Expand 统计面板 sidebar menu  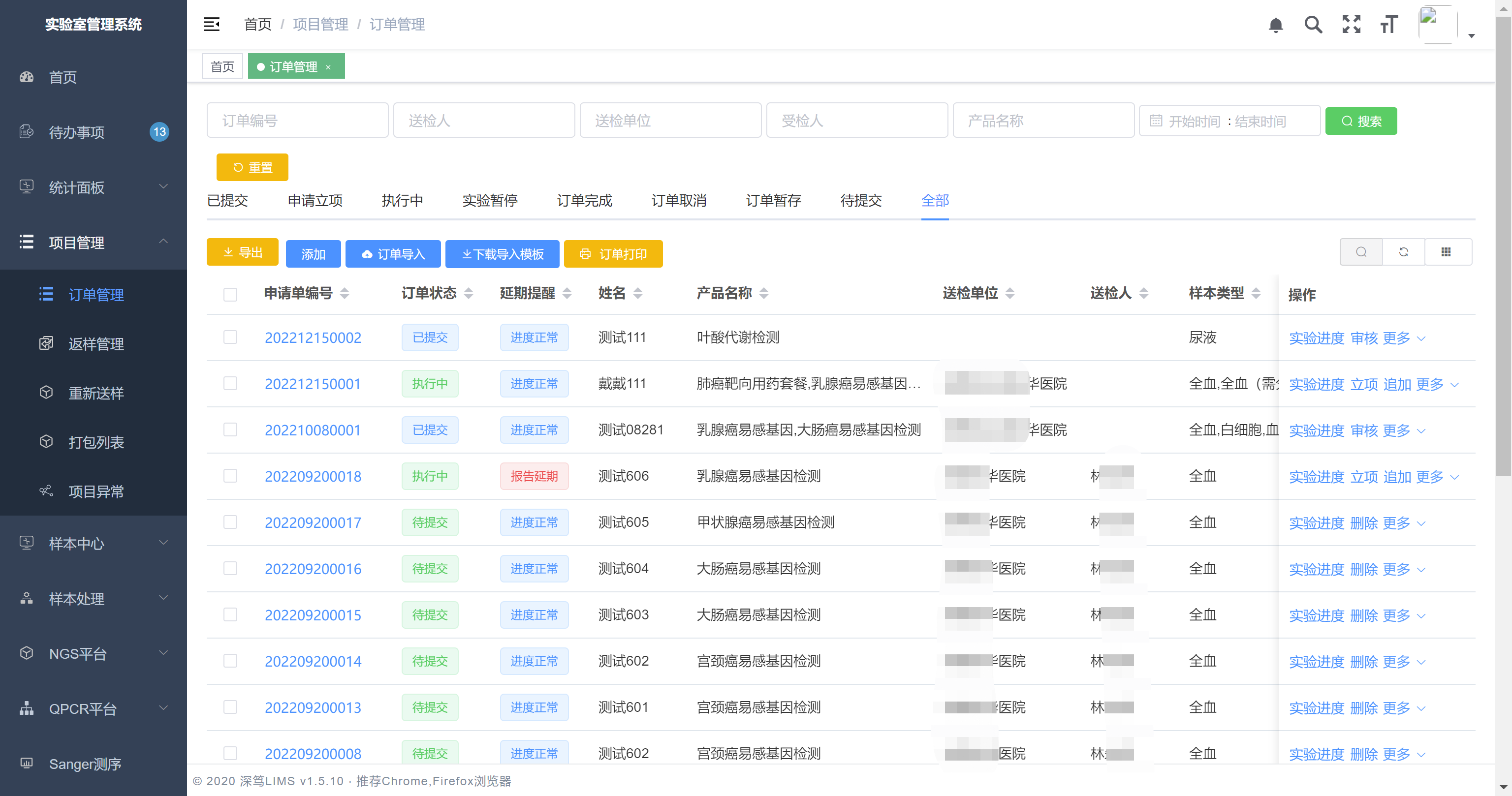(94, 187)
